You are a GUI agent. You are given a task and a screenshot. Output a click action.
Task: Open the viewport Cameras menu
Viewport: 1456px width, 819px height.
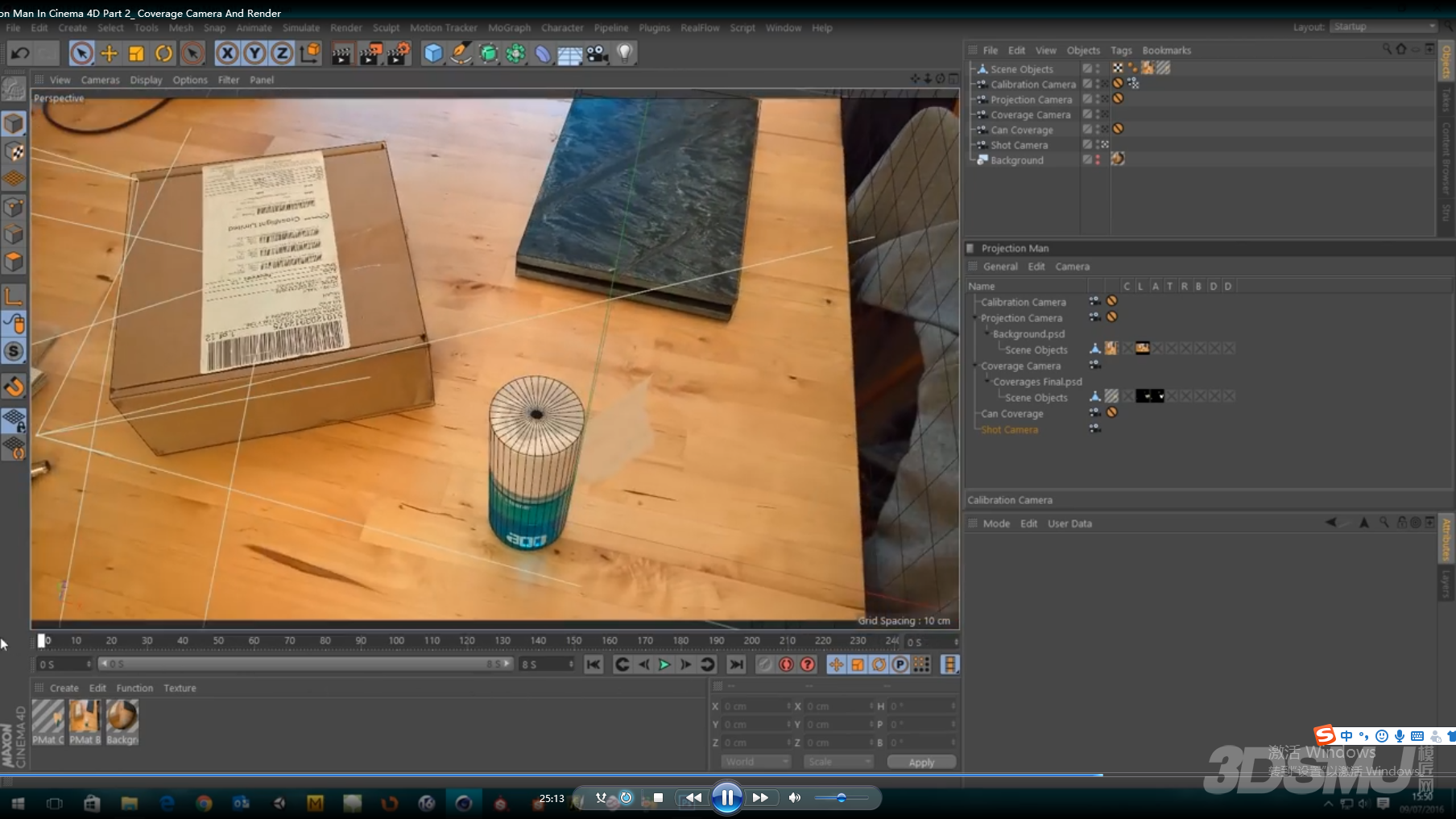tap(100, 80)
